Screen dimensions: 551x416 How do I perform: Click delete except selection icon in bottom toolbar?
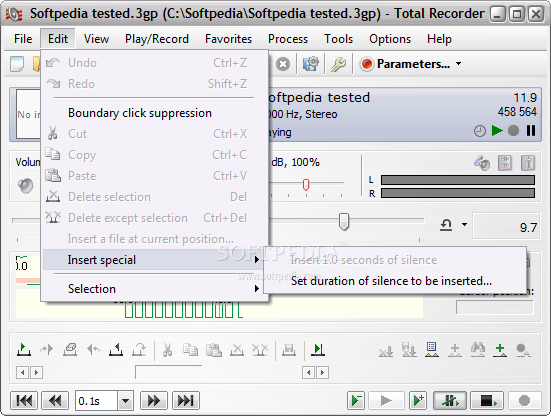[260, 350]
